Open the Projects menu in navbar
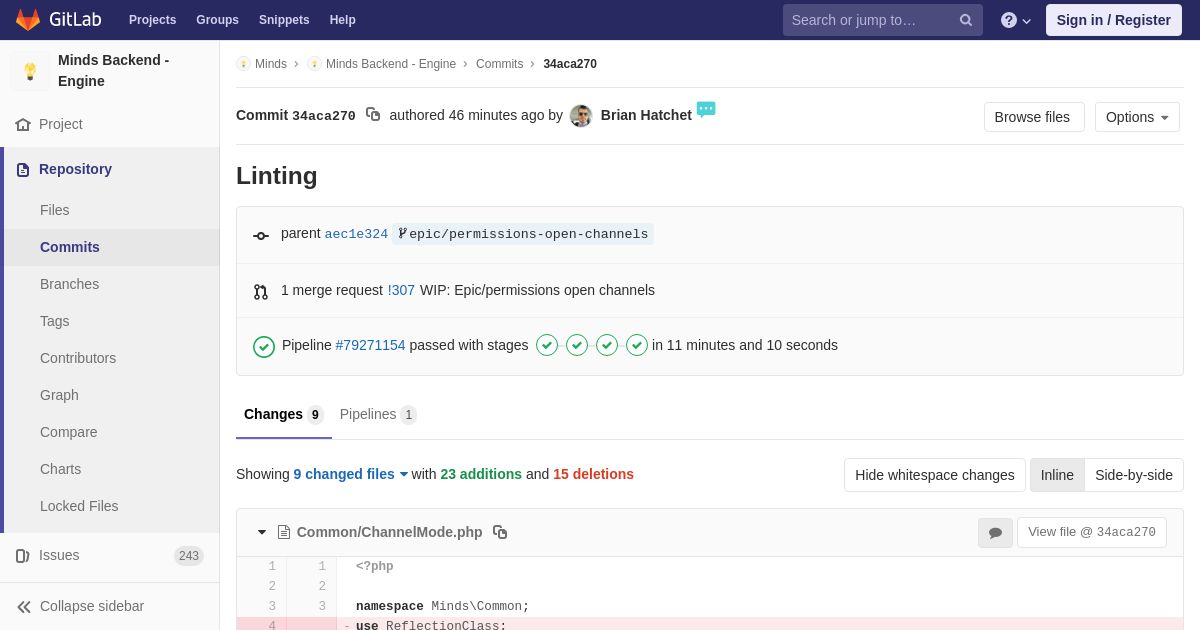Screen dimensions: 1200x630 click(x=152, y=20)
